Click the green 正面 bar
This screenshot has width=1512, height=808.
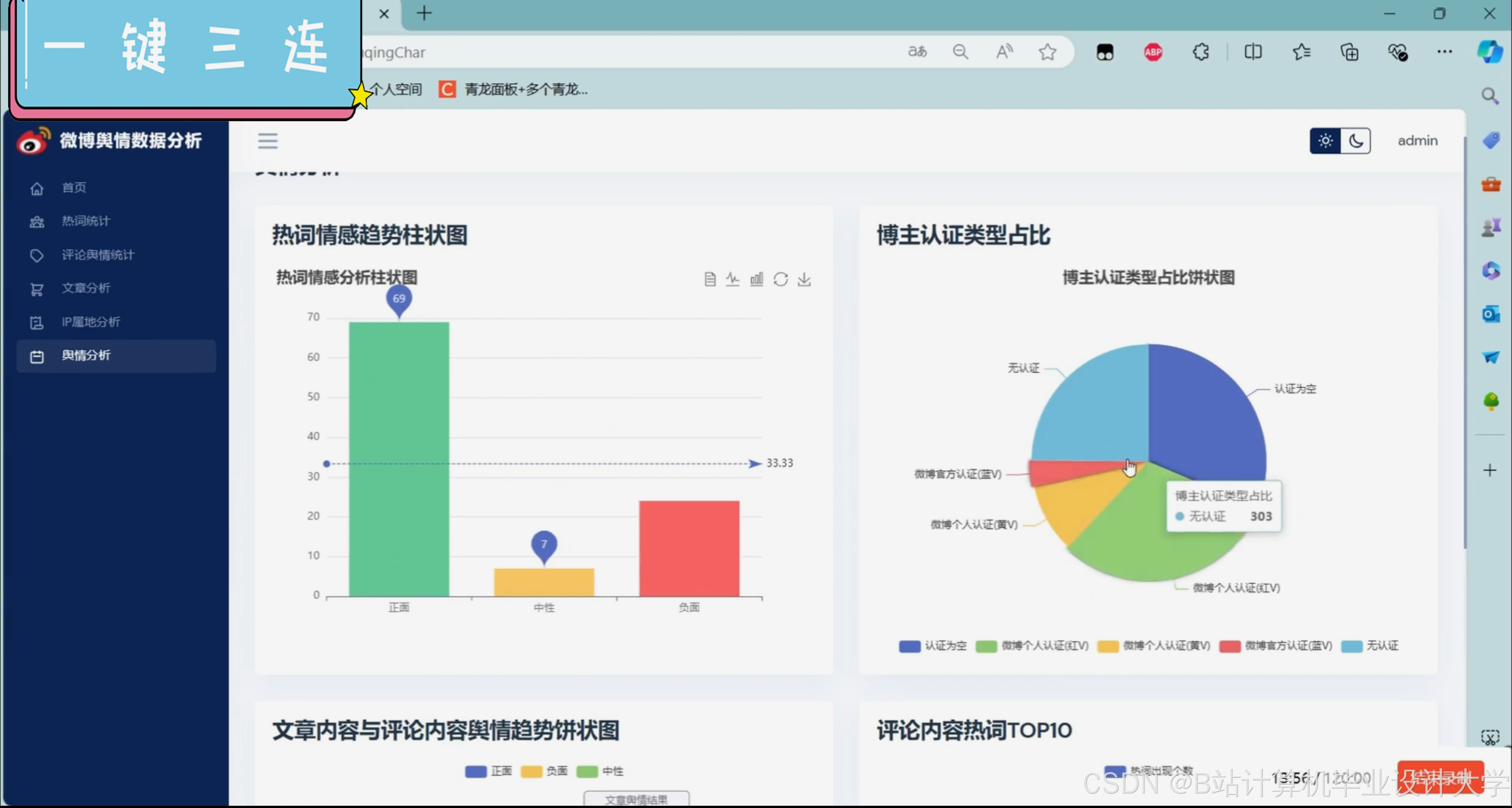[399, 459]
